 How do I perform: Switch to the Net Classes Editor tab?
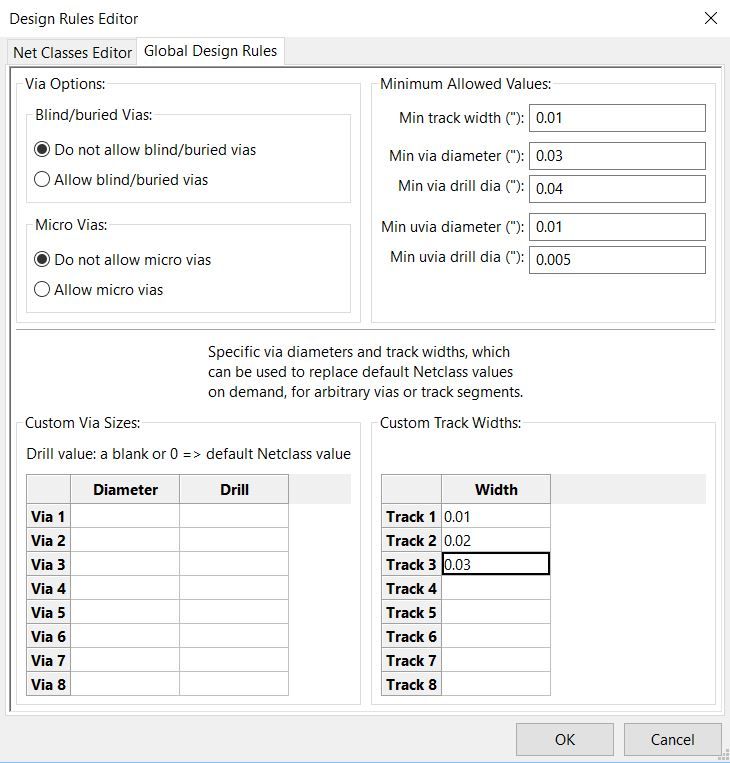pos(72,52)
